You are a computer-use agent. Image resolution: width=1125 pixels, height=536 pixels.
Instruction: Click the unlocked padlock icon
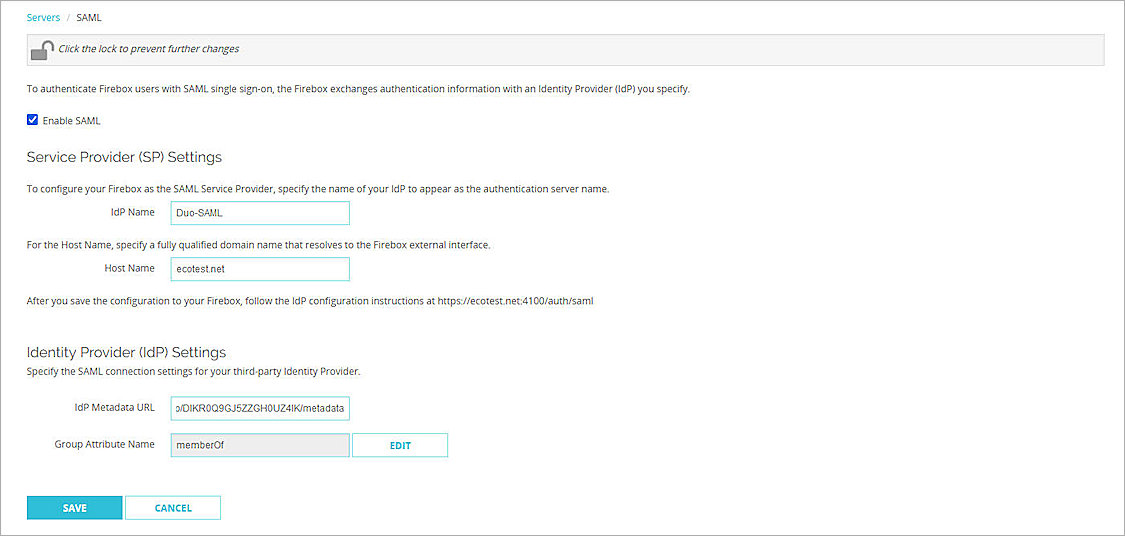pyautogui.click(x=42, y=49)
